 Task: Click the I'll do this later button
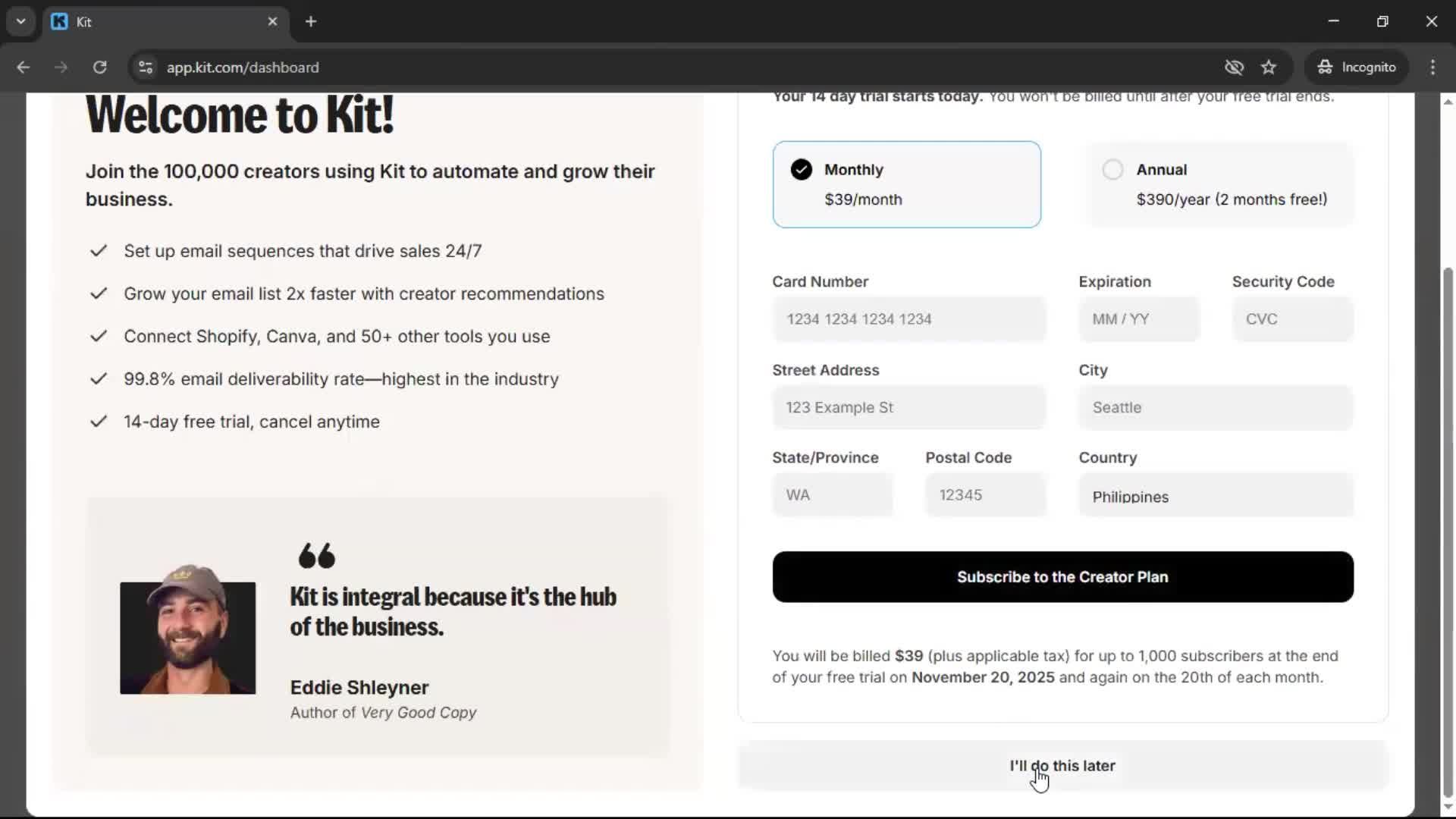click(1062, 766)
